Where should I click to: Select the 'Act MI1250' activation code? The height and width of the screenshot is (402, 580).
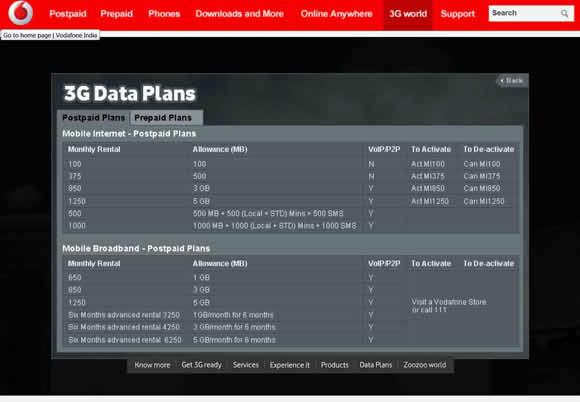[430, 202]
